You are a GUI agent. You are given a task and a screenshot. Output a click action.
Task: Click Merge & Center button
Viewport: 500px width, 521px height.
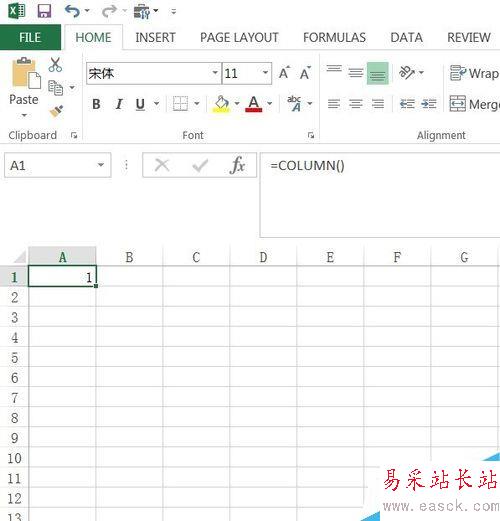point(474,104)
